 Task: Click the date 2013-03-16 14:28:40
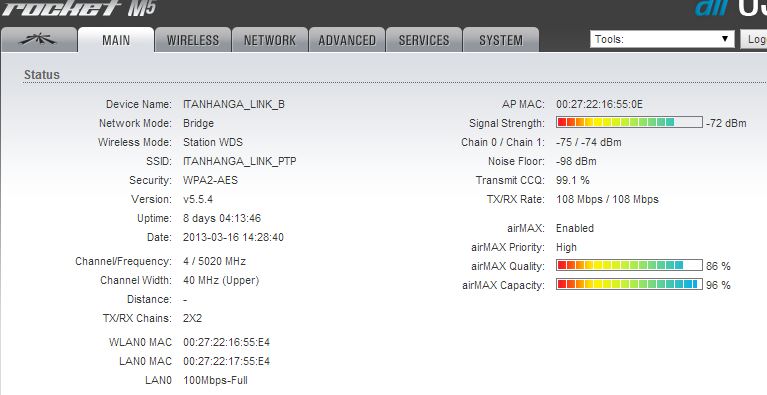click(233, 238)
